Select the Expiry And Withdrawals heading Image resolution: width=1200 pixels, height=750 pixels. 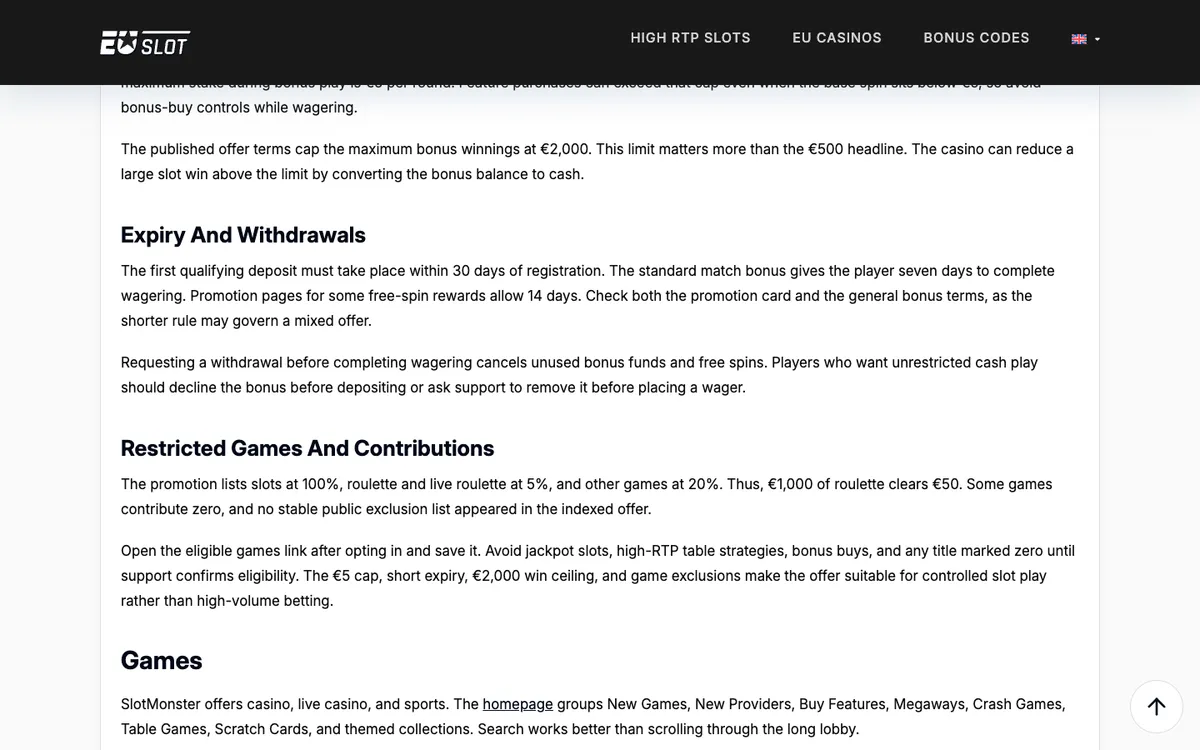(243, 235)
